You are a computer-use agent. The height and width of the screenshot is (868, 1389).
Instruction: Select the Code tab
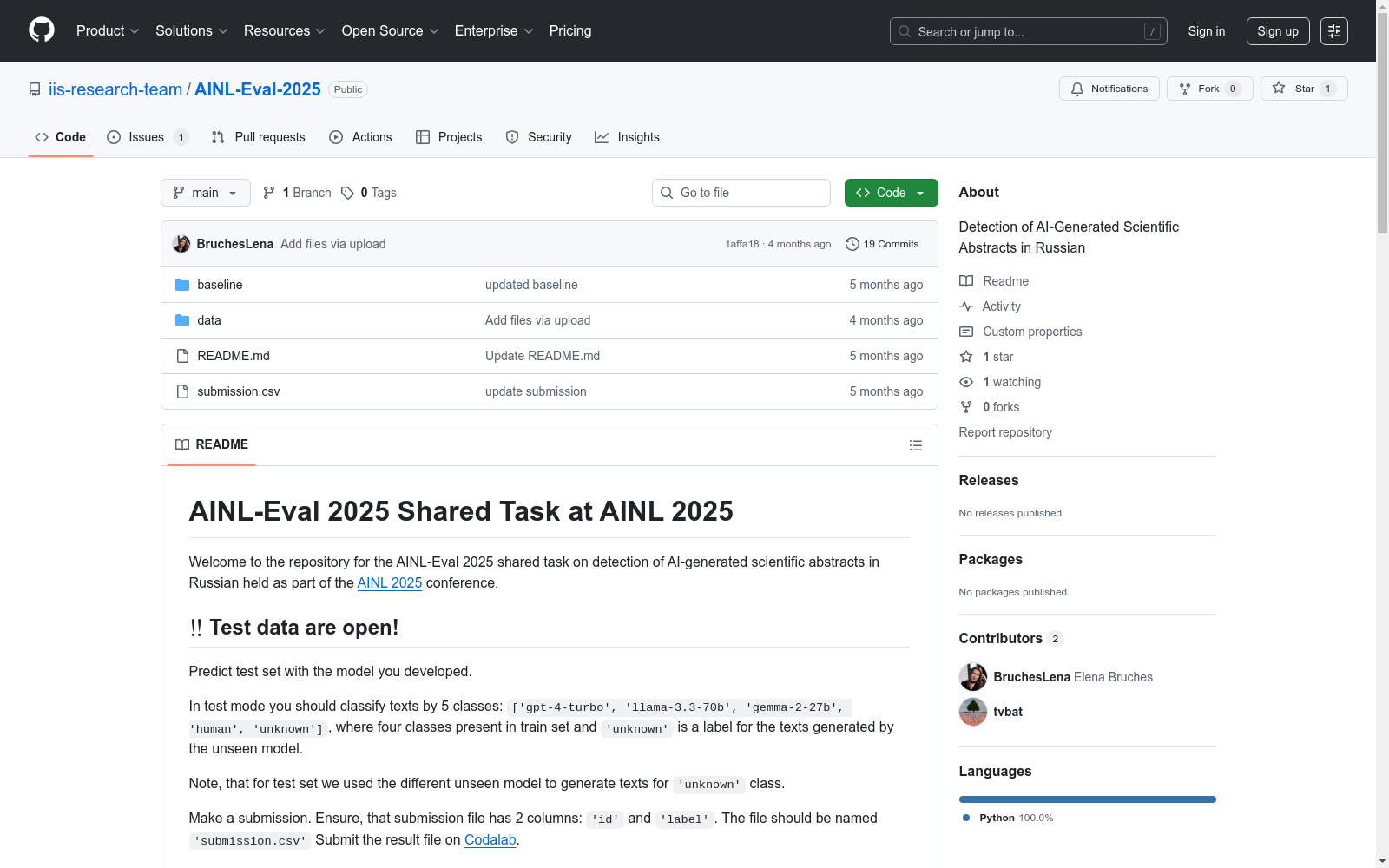[61, 137]
